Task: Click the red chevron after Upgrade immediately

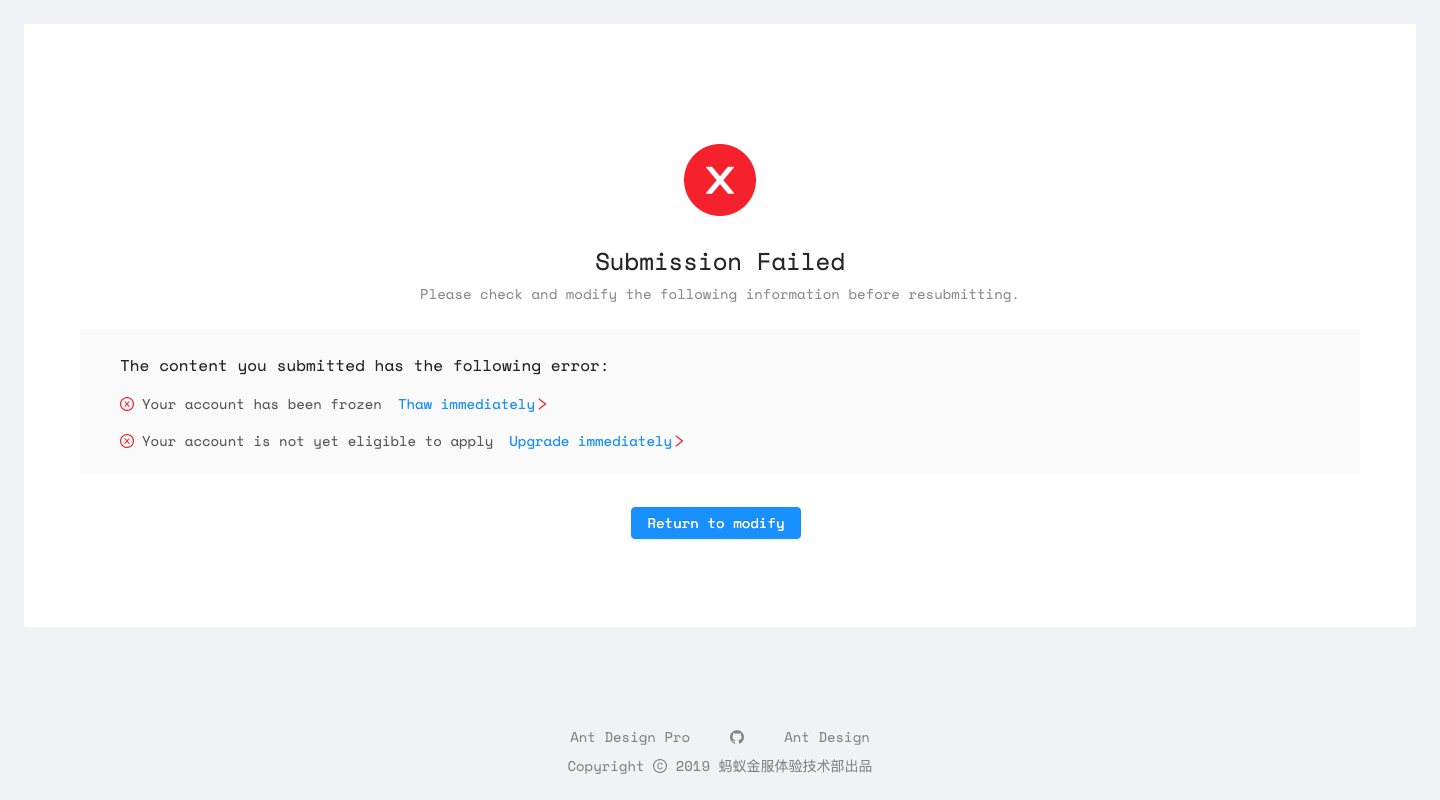Action: click(679, 441)
